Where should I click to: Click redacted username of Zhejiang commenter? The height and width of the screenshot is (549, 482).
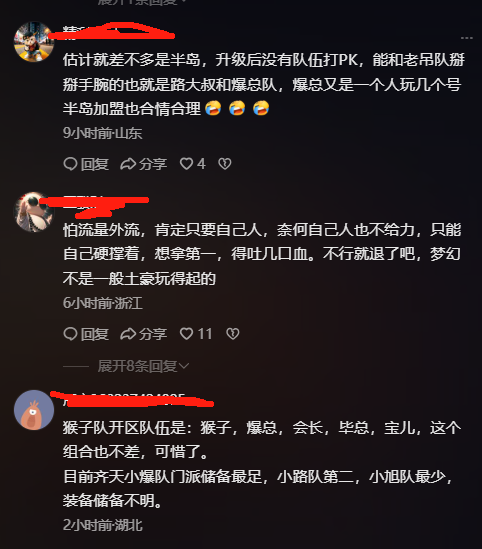[x=95, y=207]
